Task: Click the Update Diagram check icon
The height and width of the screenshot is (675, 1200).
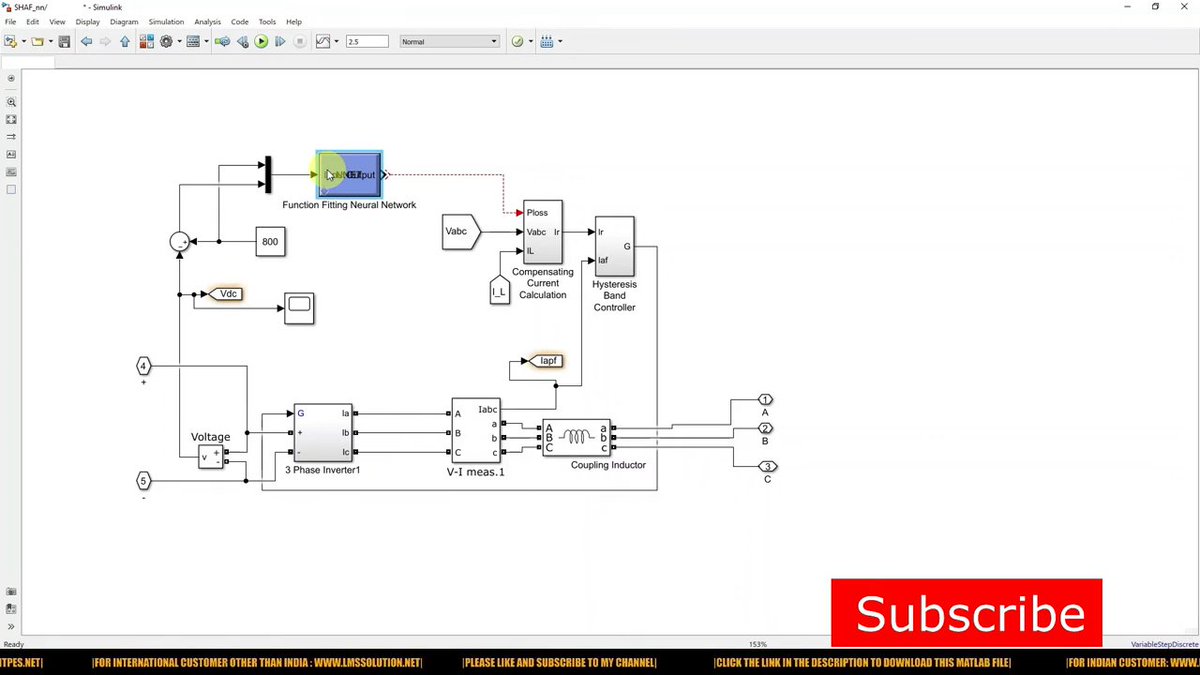Action: tap(518, 41)
